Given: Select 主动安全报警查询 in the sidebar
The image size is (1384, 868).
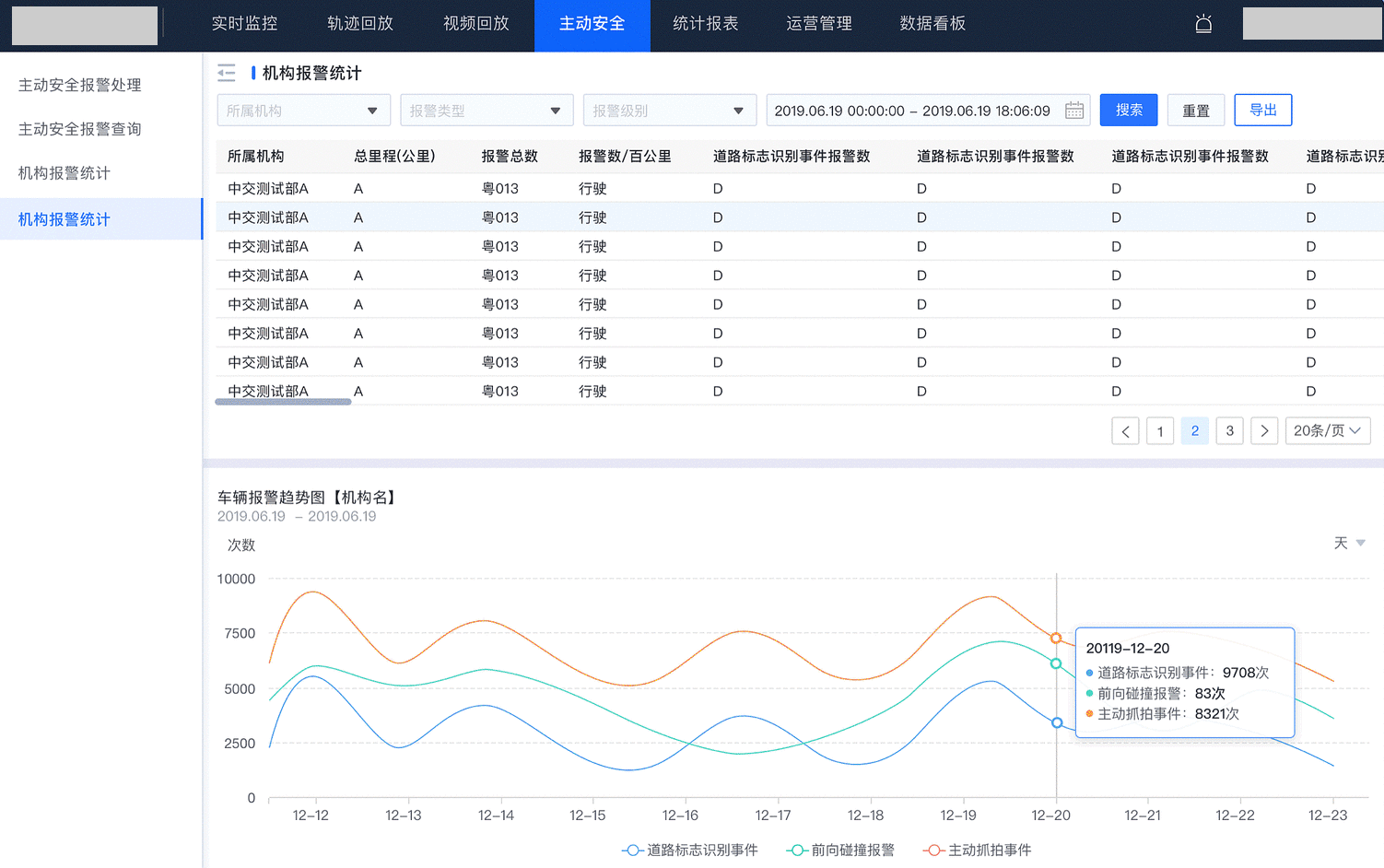Looking at the screenshot, I should coord(80,129).
